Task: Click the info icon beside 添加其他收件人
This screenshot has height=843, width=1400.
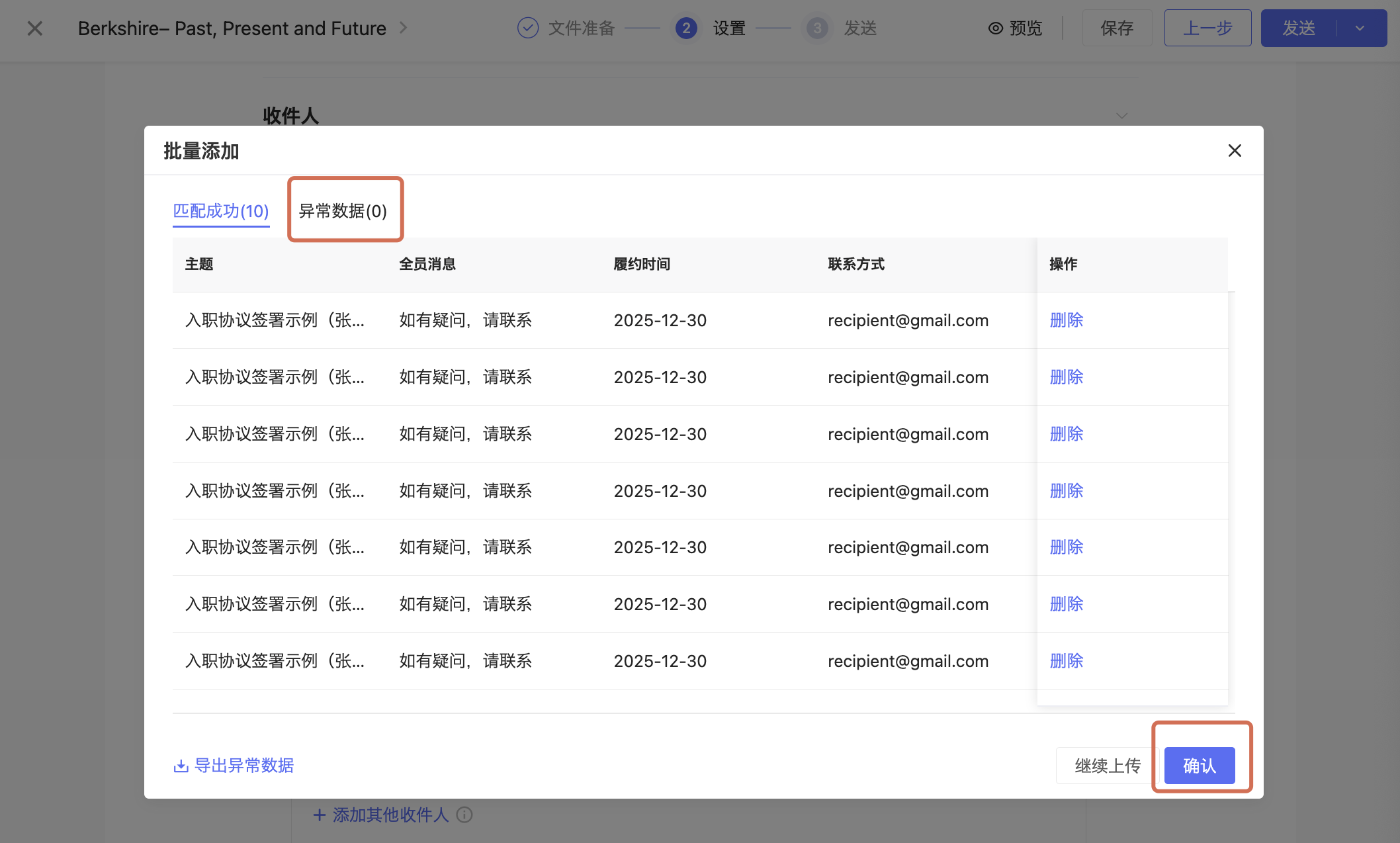Action: (465, 815)
